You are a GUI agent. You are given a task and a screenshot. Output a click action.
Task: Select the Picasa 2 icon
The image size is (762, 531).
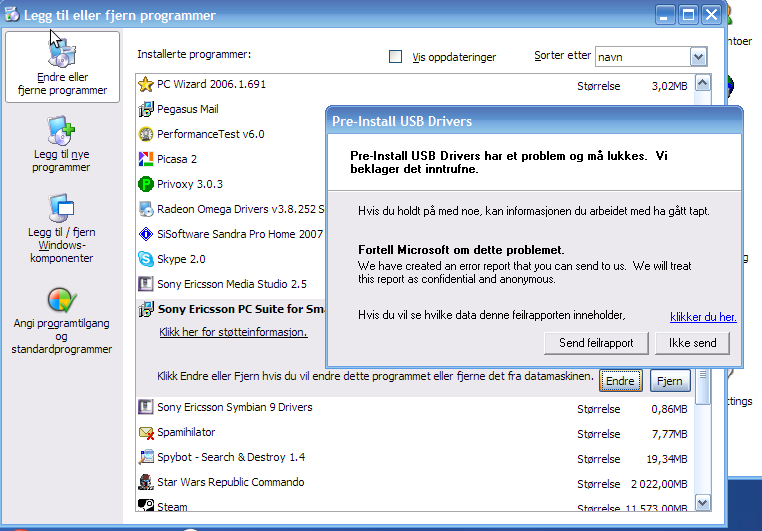pyautogui.click(x=146, y=159)
